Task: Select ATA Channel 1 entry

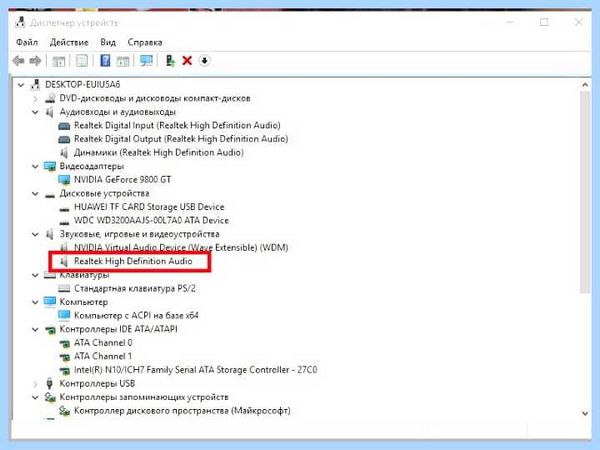Action: coord(103,356)
